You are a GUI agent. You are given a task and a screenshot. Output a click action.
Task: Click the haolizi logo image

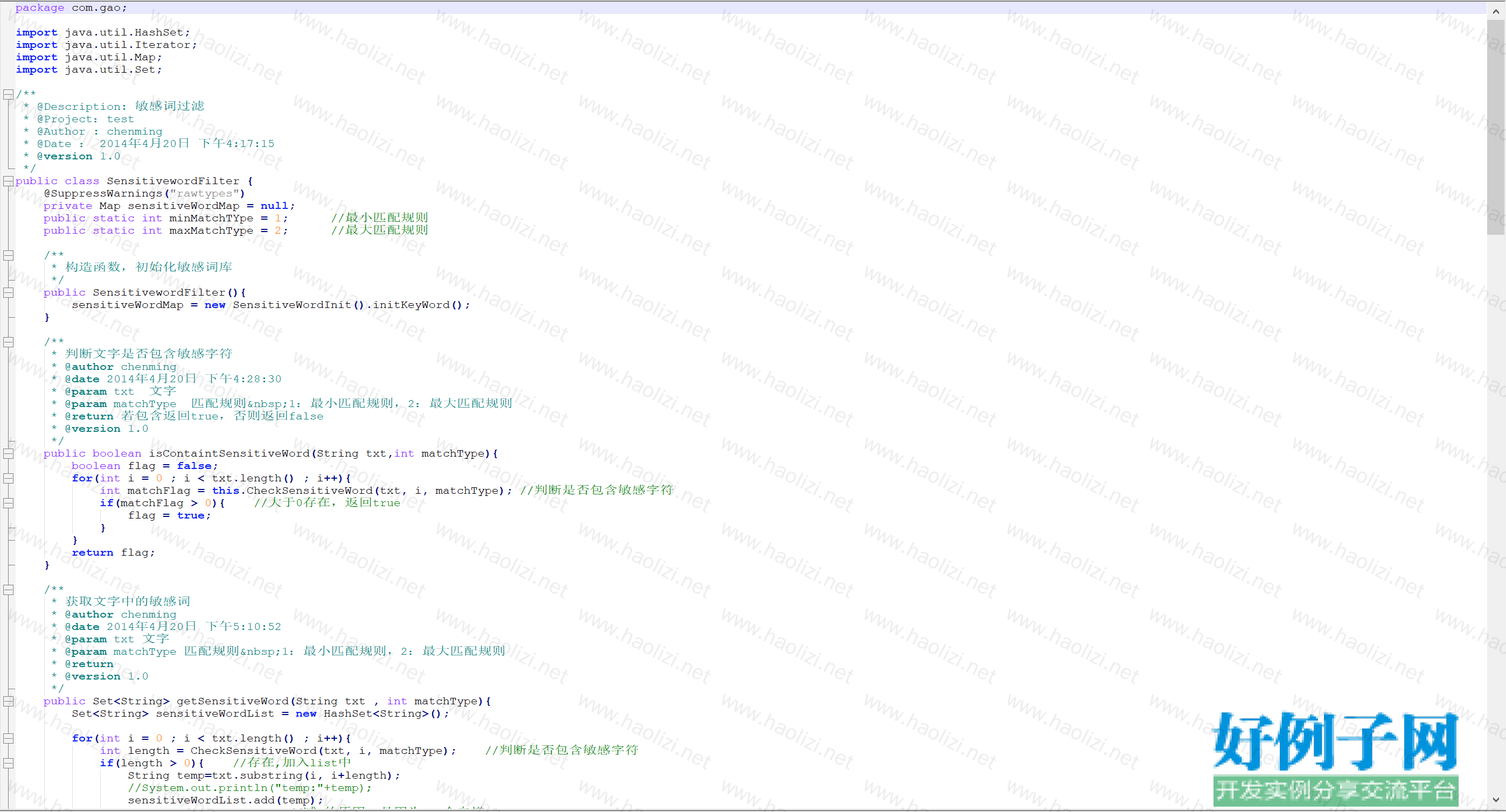click(x=1335, y=758)
